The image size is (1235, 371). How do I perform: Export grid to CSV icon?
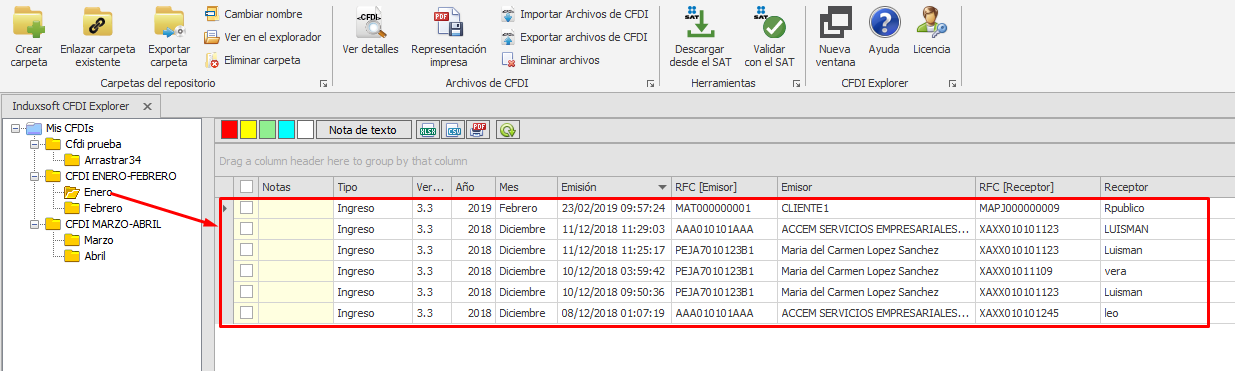(x=453, y=129)
